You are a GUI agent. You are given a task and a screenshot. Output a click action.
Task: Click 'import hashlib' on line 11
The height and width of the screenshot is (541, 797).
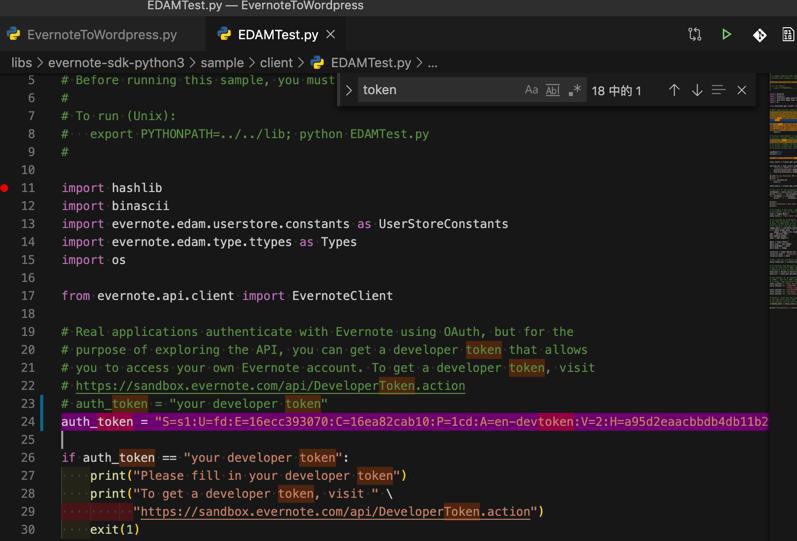[x=112, y=188]
